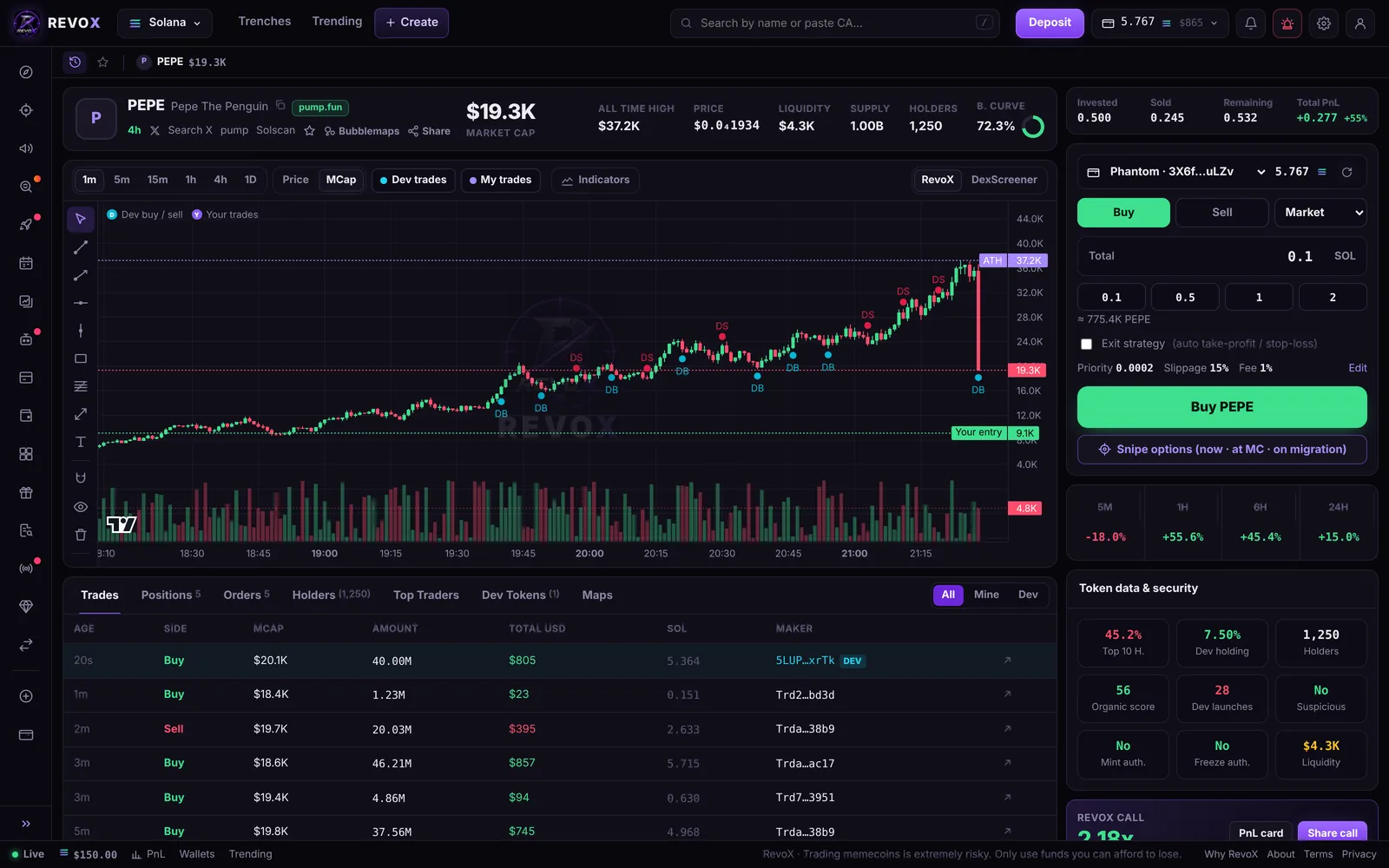Open Bubblemaps link
Image resolution: width=1389 pixels, height=868 pixels.
pos(362,131)
